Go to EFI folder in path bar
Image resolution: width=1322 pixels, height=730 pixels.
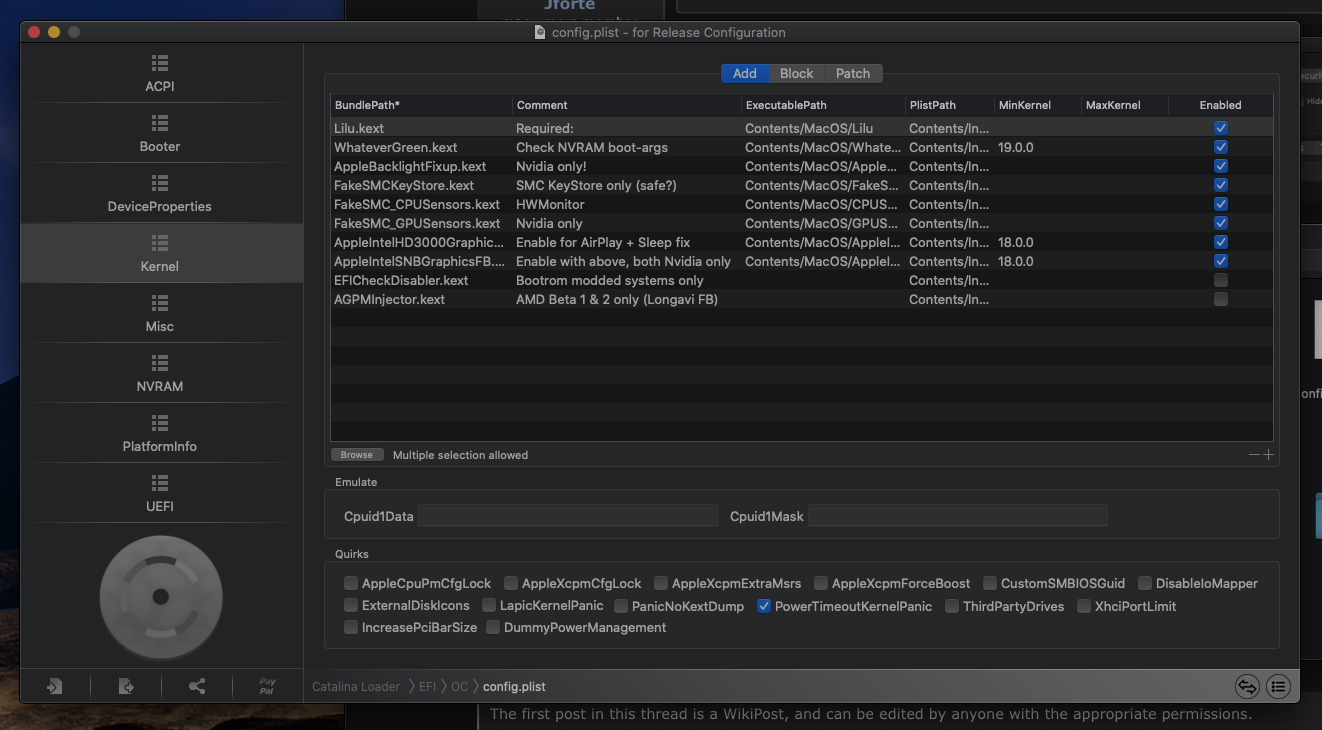(x=427, y=687)
